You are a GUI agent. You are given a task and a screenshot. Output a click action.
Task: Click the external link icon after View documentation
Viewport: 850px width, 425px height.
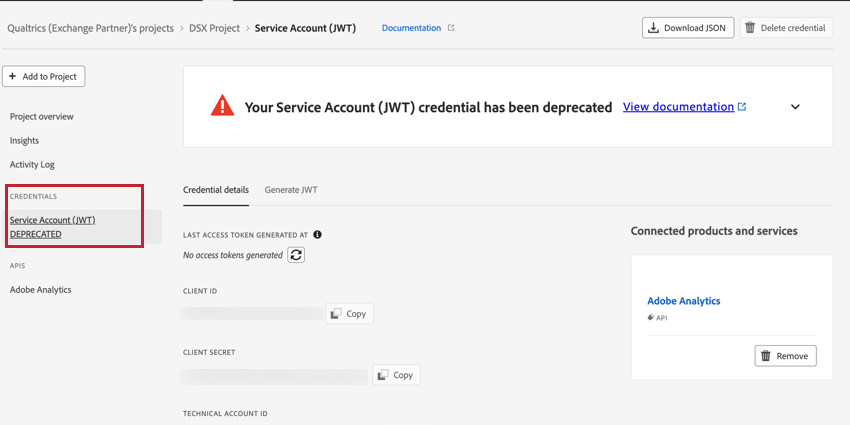pyautogui.click(x=742, y=107)
